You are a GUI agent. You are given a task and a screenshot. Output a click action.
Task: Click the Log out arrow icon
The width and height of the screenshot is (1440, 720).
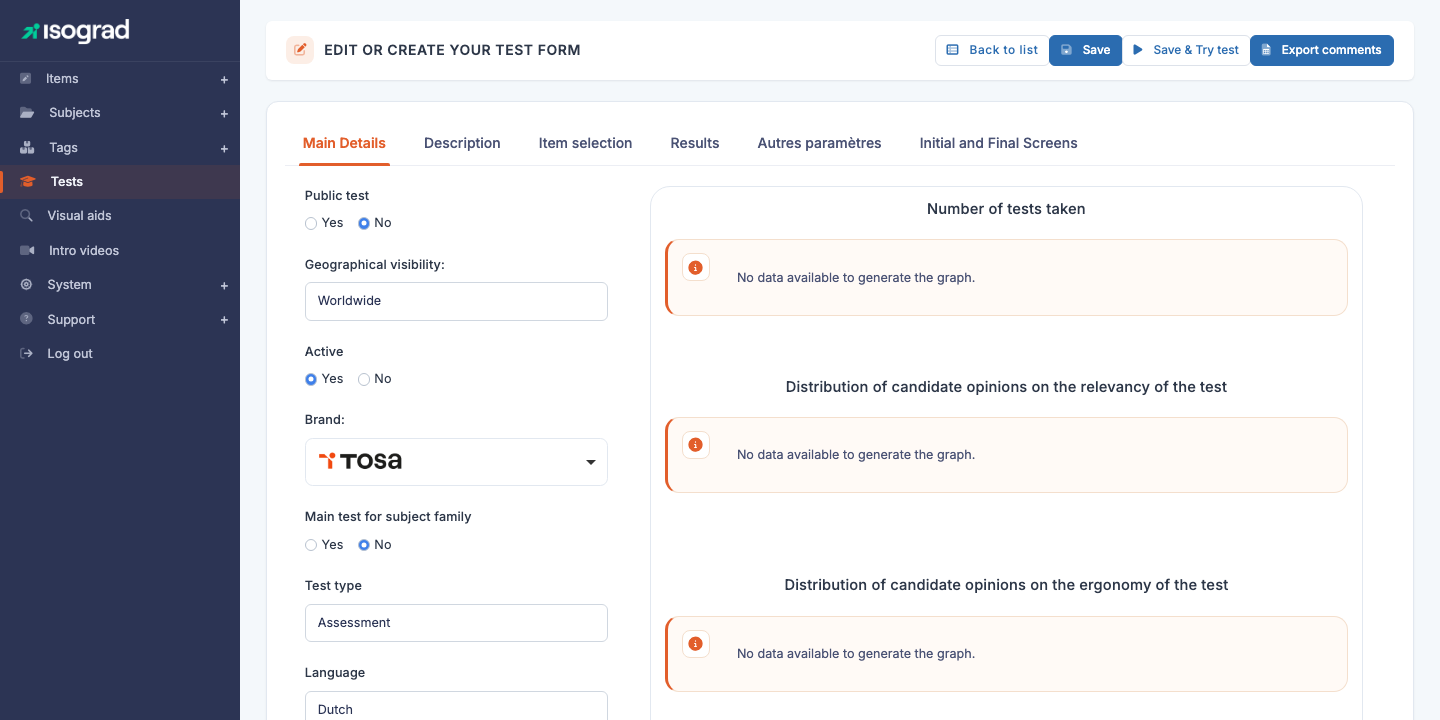tap(26, 354)
